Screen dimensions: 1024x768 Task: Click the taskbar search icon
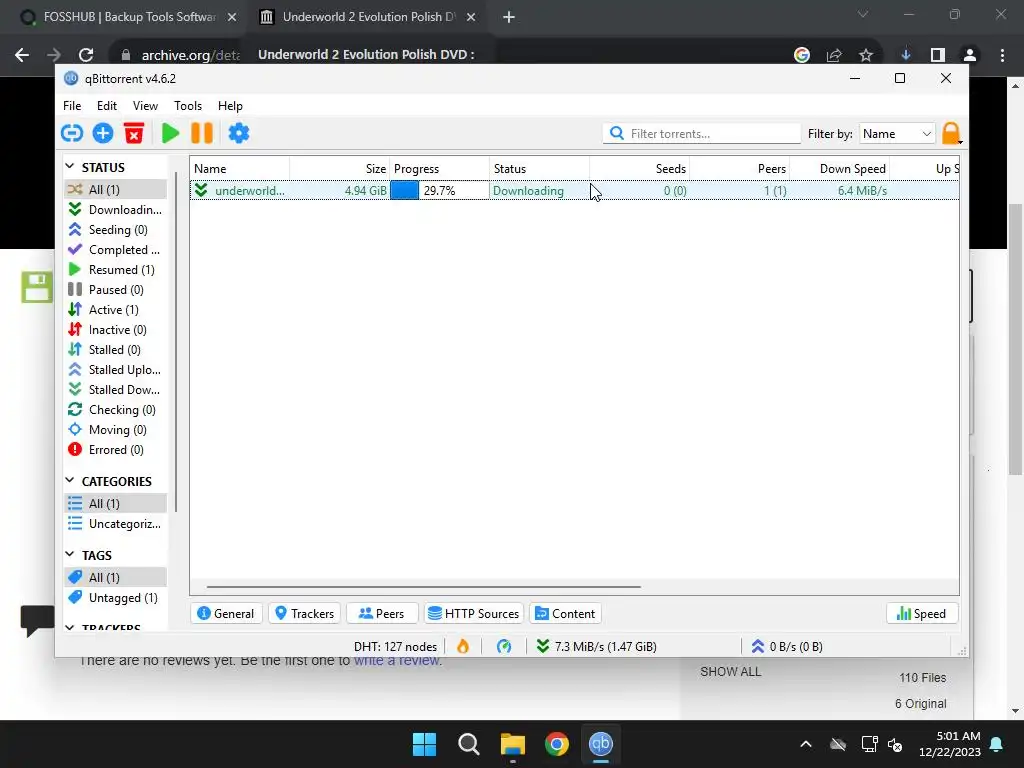[468, 744]
